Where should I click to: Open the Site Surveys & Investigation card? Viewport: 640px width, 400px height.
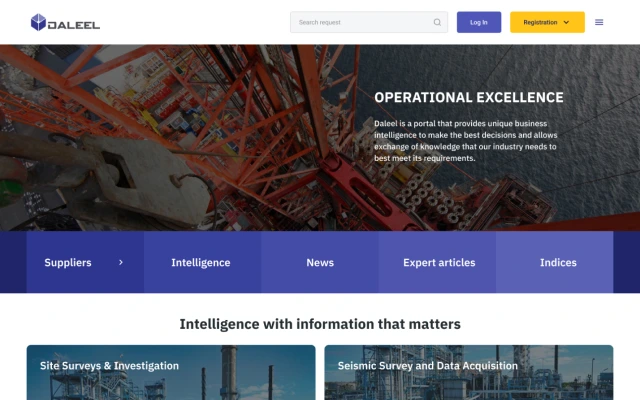171,372
